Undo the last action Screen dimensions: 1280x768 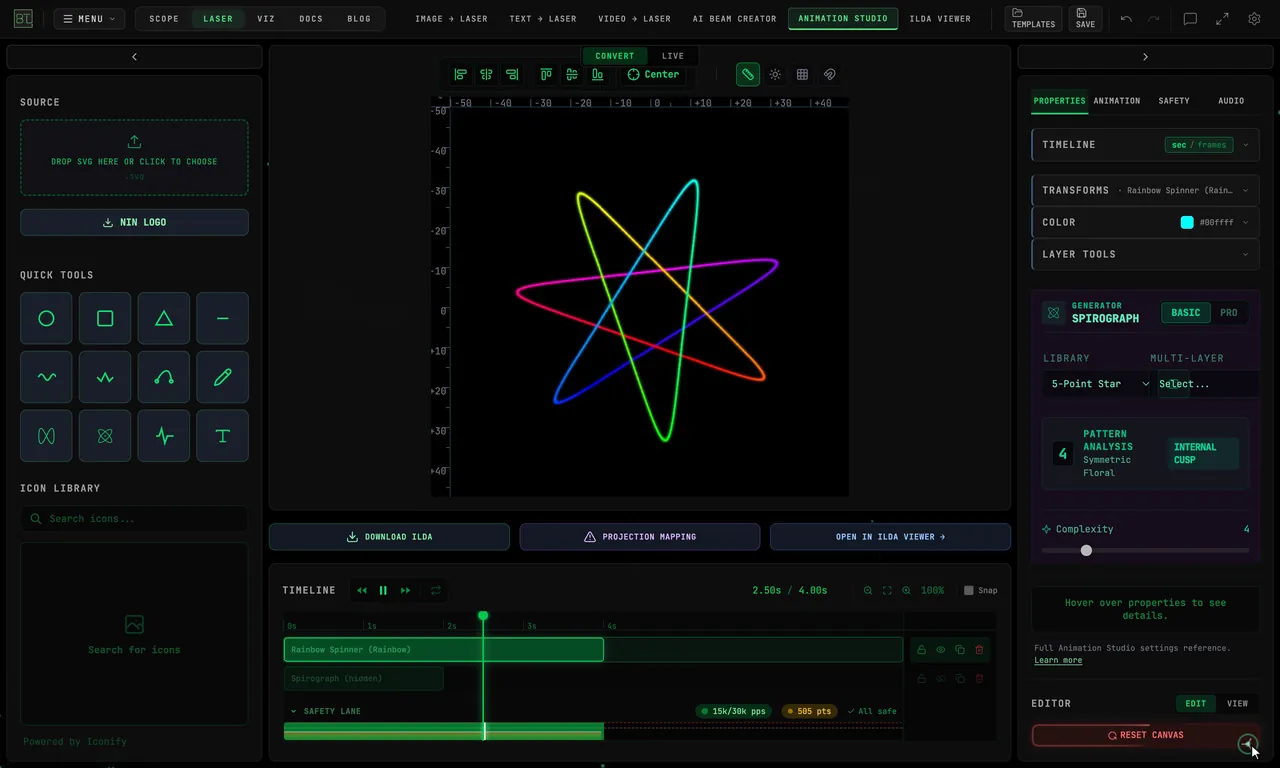click(x=1127, y=19)
